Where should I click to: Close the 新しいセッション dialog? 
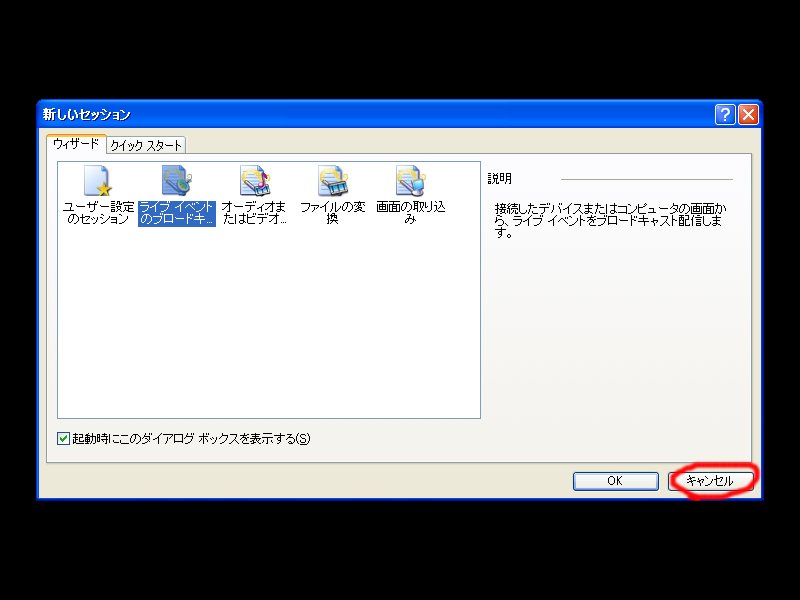point(748,114)
